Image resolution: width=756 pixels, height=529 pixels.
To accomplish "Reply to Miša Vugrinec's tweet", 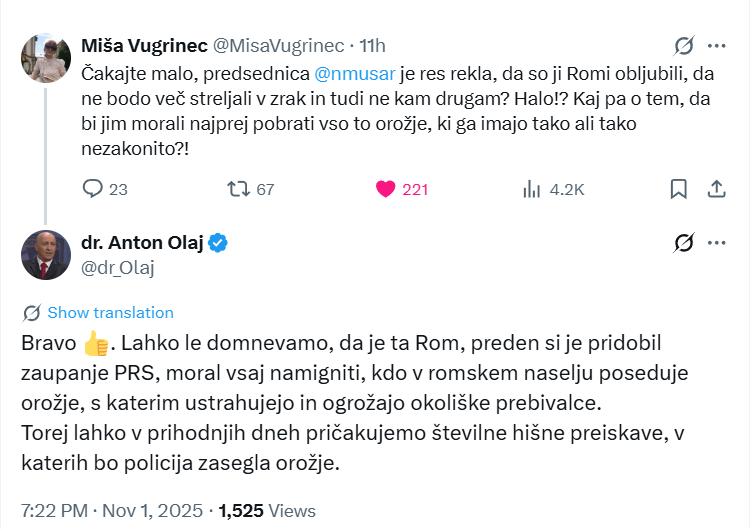I will (x=93, y=189).
